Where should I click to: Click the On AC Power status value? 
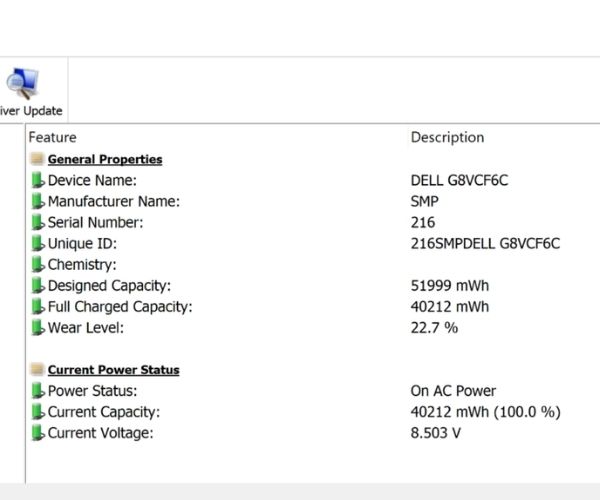click(x=453, y=391)
